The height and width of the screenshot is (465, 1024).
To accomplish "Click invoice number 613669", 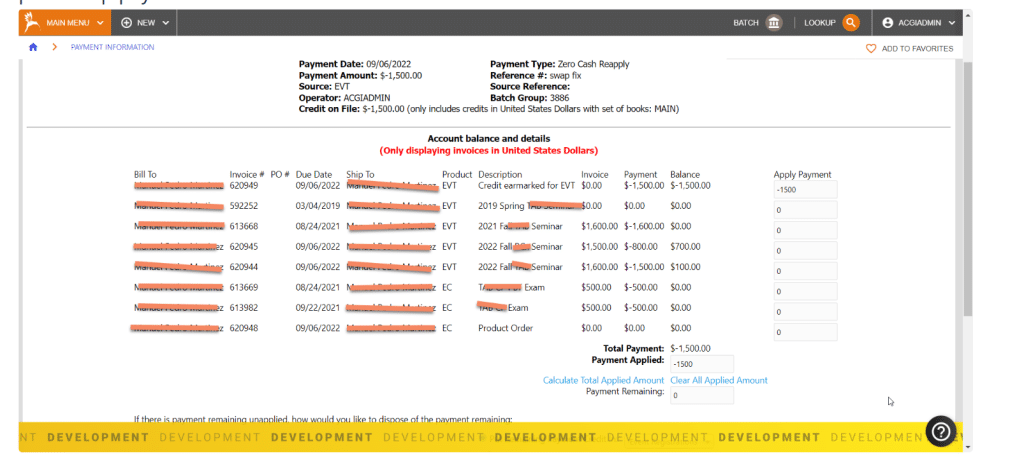I will tap(244, 287).
